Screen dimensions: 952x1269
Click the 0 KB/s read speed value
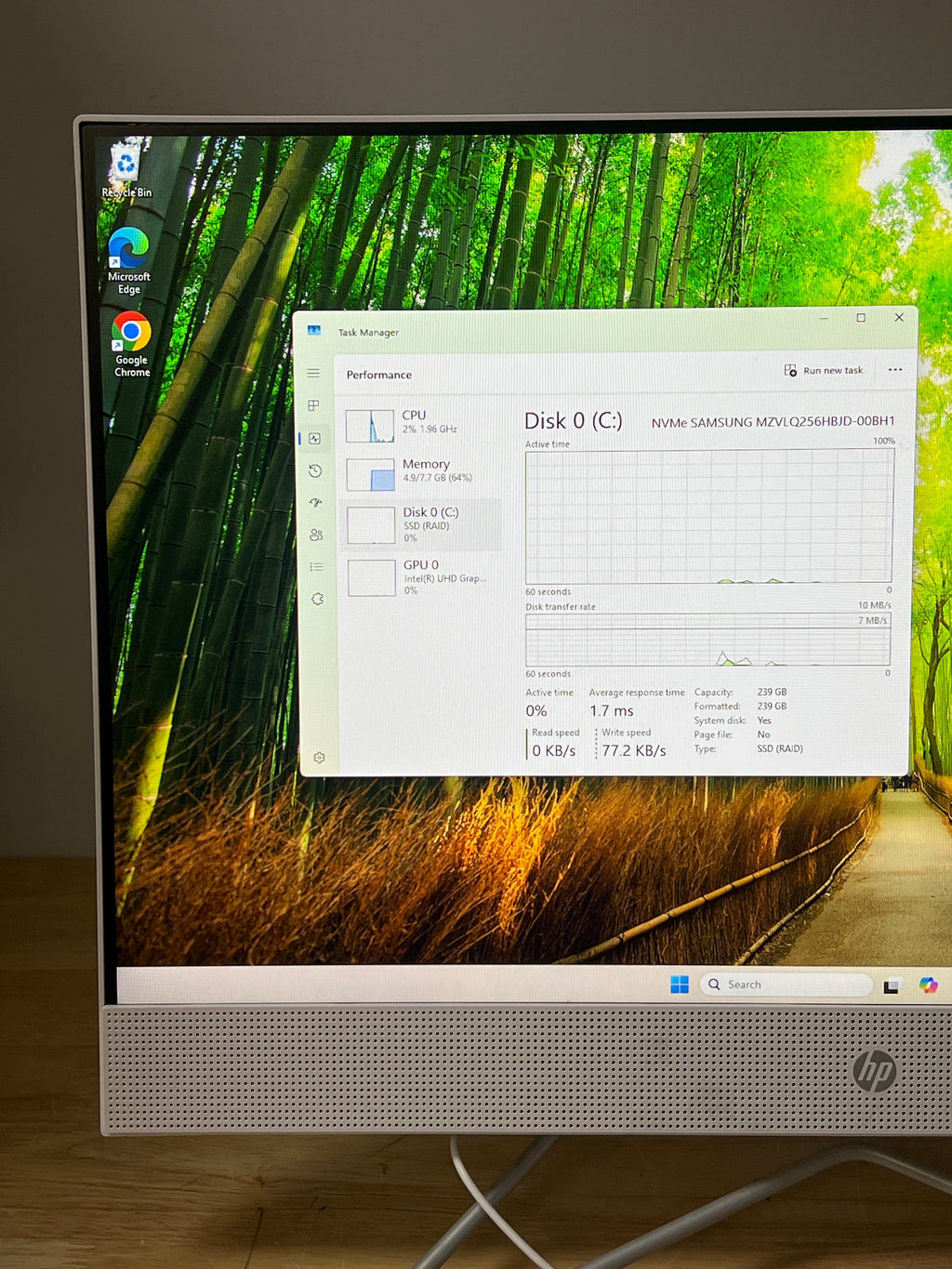click(x=554, y=751)
